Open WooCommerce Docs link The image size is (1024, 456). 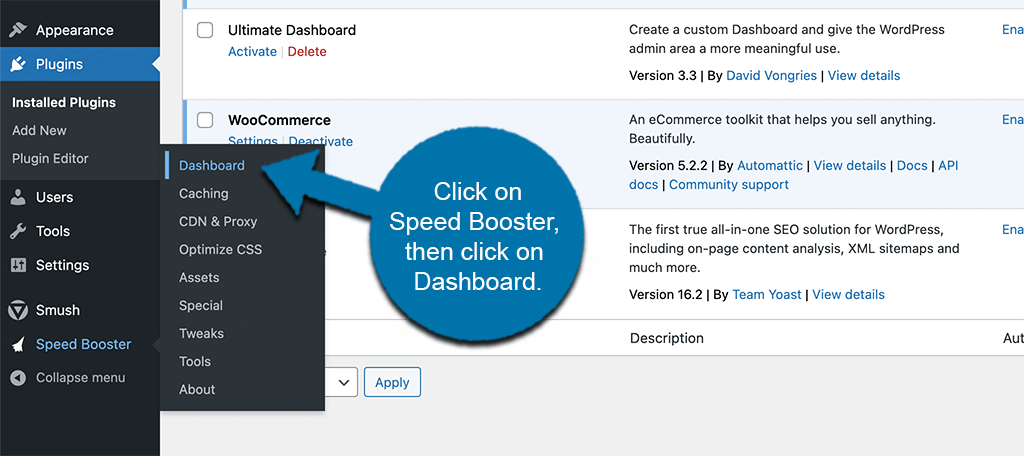click(912, 166)
